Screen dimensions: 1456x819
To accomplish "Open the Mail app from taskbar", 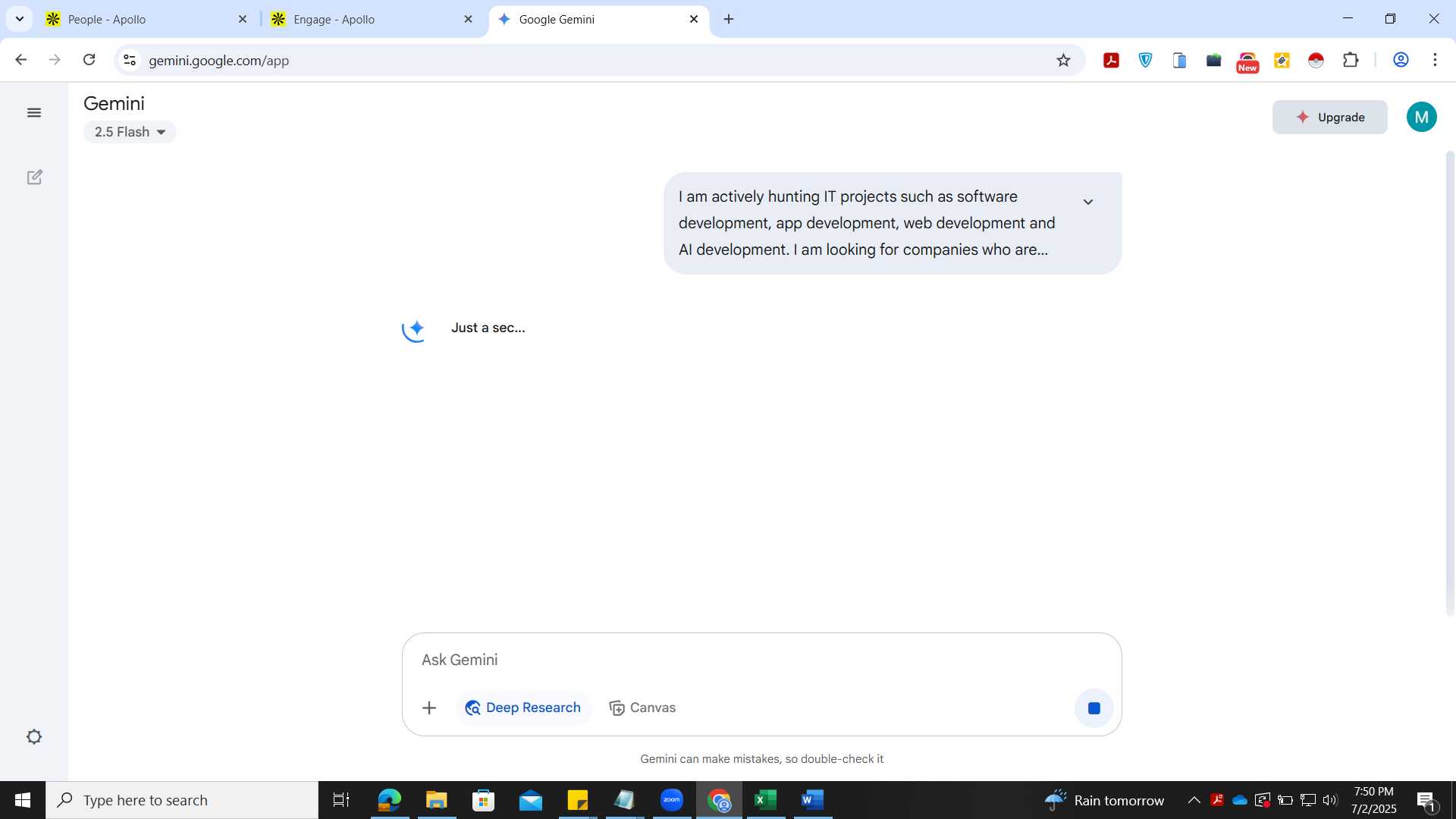I will pyautogui.click(x=530, y=800).
